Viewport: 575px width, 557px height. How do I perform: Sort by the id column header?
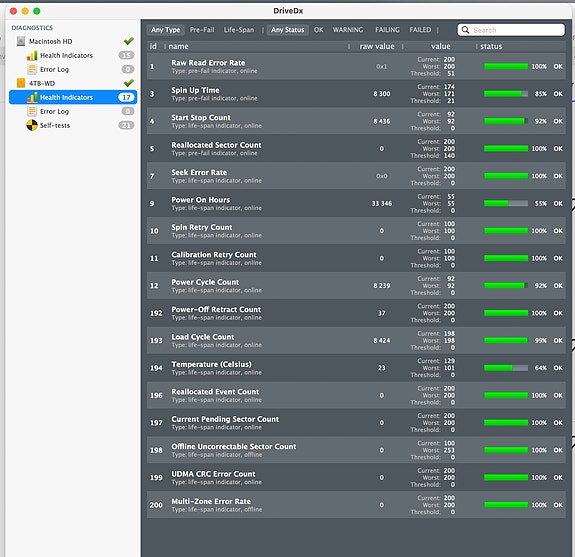pos(153,46)
